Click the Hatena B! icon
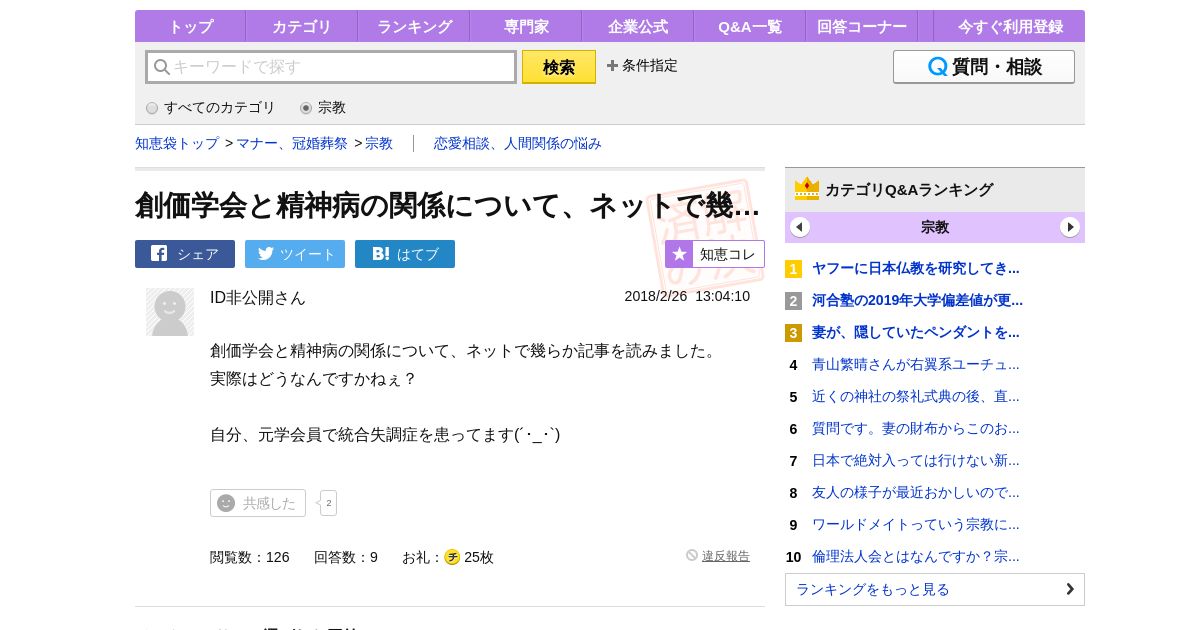This screenshot has width=1200, height=630. tap(381, 254)
